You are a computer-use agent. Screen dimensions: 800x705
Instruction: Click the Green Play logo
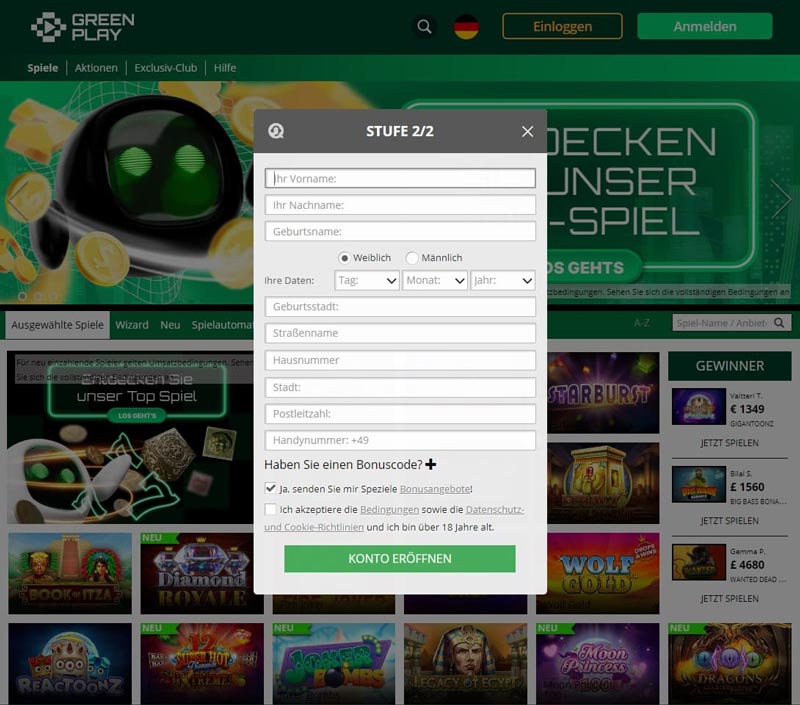[x=83, y=27]
